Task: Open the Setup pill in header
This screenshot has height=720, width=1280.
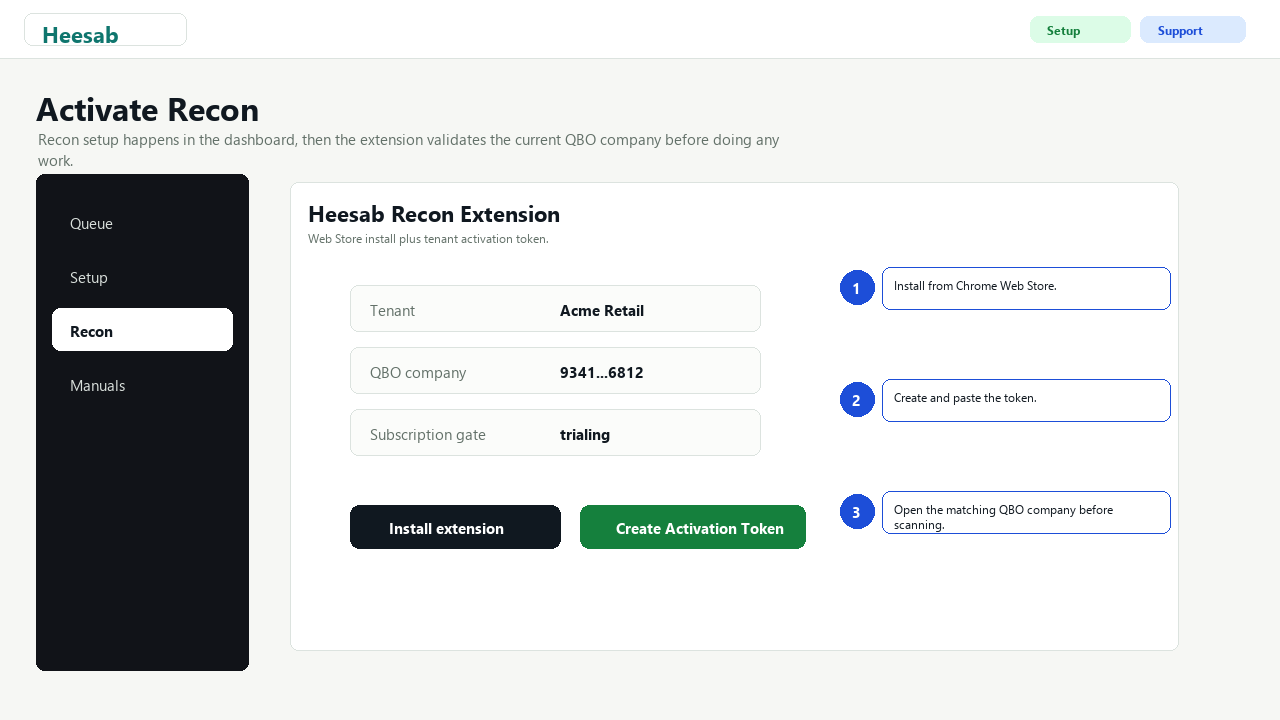Action: 1080,30
